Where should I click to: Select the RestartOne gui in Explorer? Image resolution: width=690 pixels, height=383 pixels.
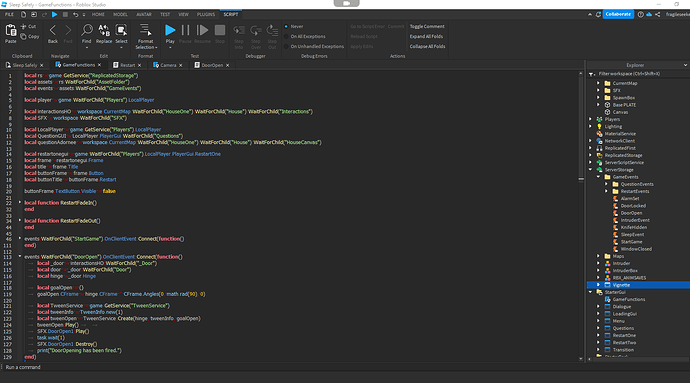[x=624, y=335]
